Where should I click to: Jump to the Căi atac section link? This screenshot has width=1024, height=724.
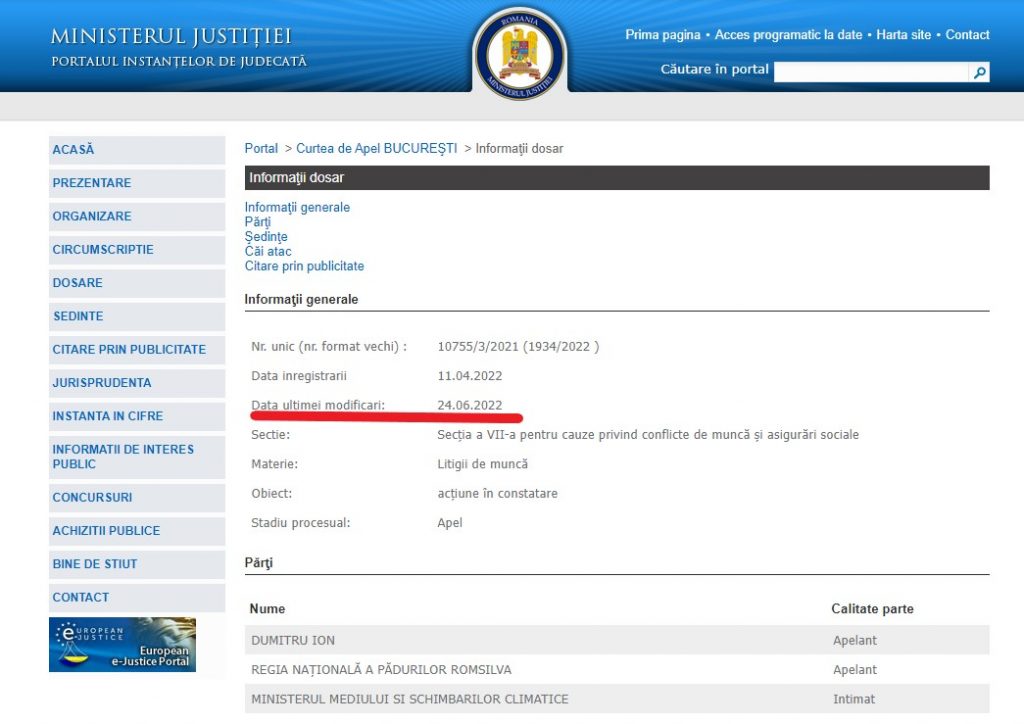point(268,252)
